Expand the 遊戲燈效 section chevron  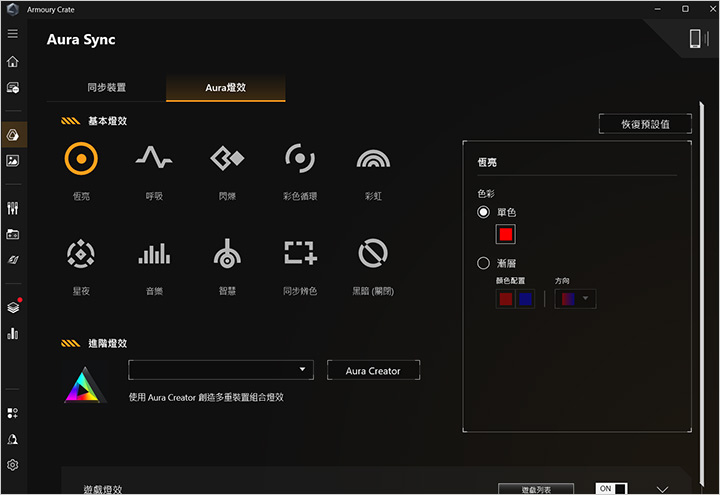(662, 489)
